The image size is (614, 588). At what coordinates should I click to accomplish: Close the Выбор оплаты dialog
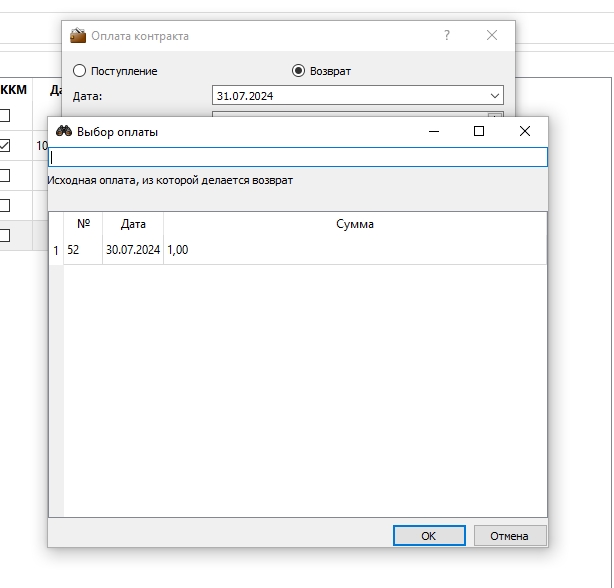tap(525, 131)
